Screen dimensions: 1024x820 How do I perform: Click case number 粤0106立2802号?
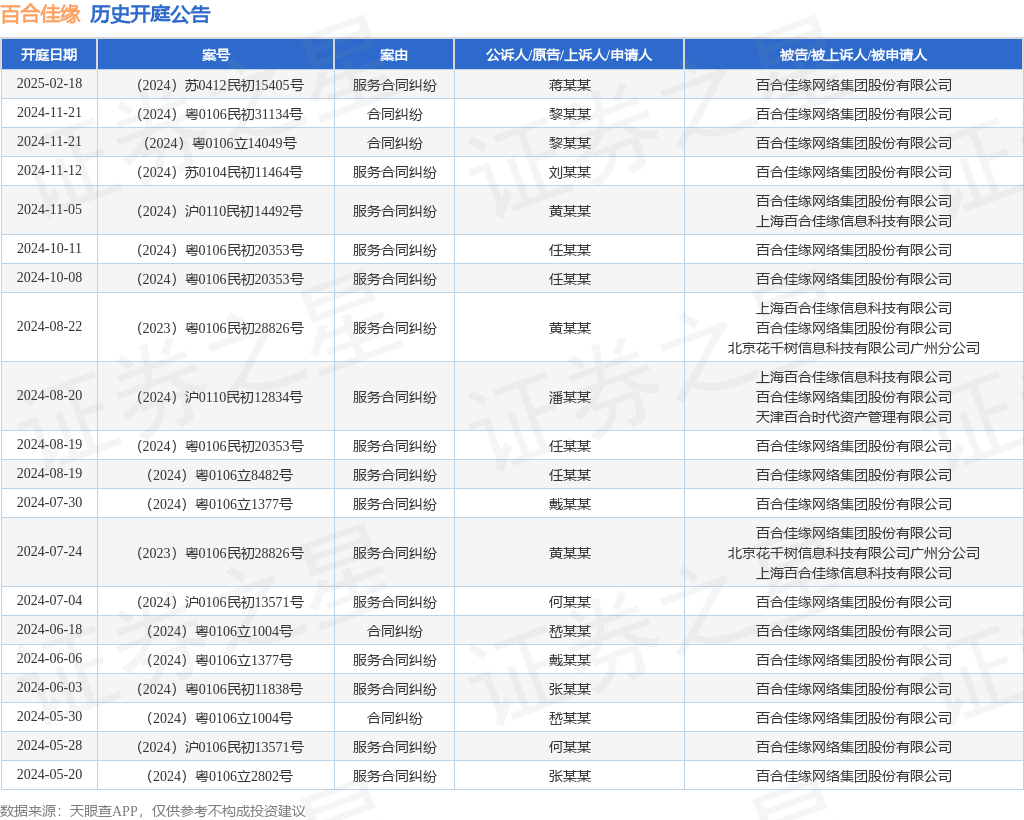220,776
